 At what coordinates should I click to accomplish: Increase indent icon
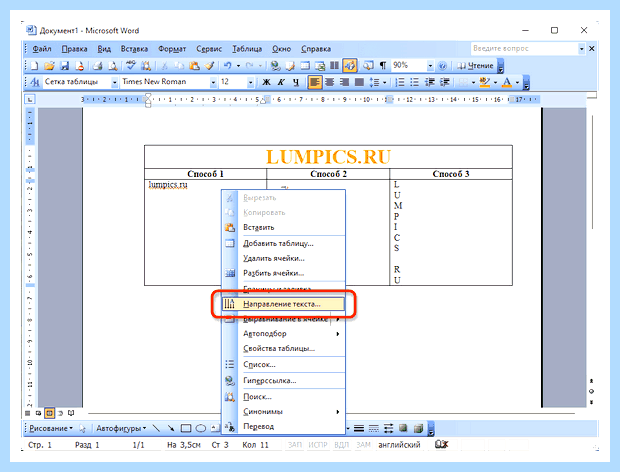(445, 82)
